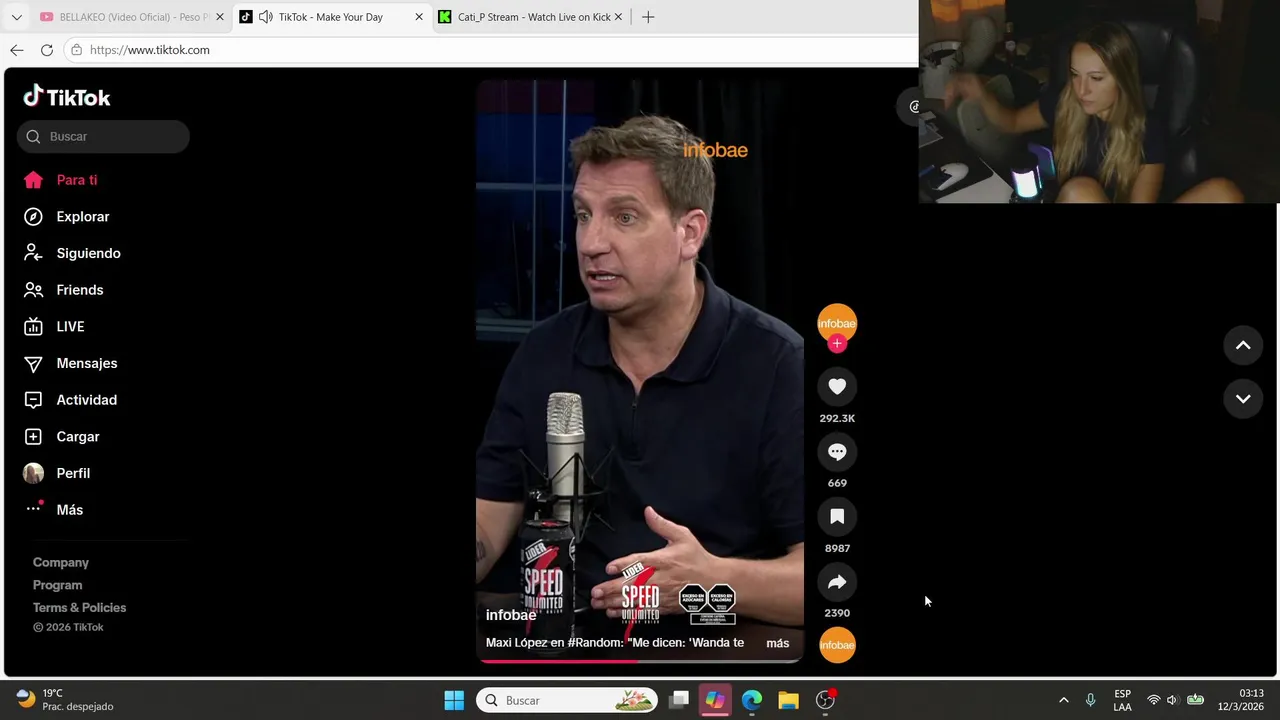1280x720 pixels.
Task: Select the TikTok - Make Your Day tab
Action: (331, 17)
